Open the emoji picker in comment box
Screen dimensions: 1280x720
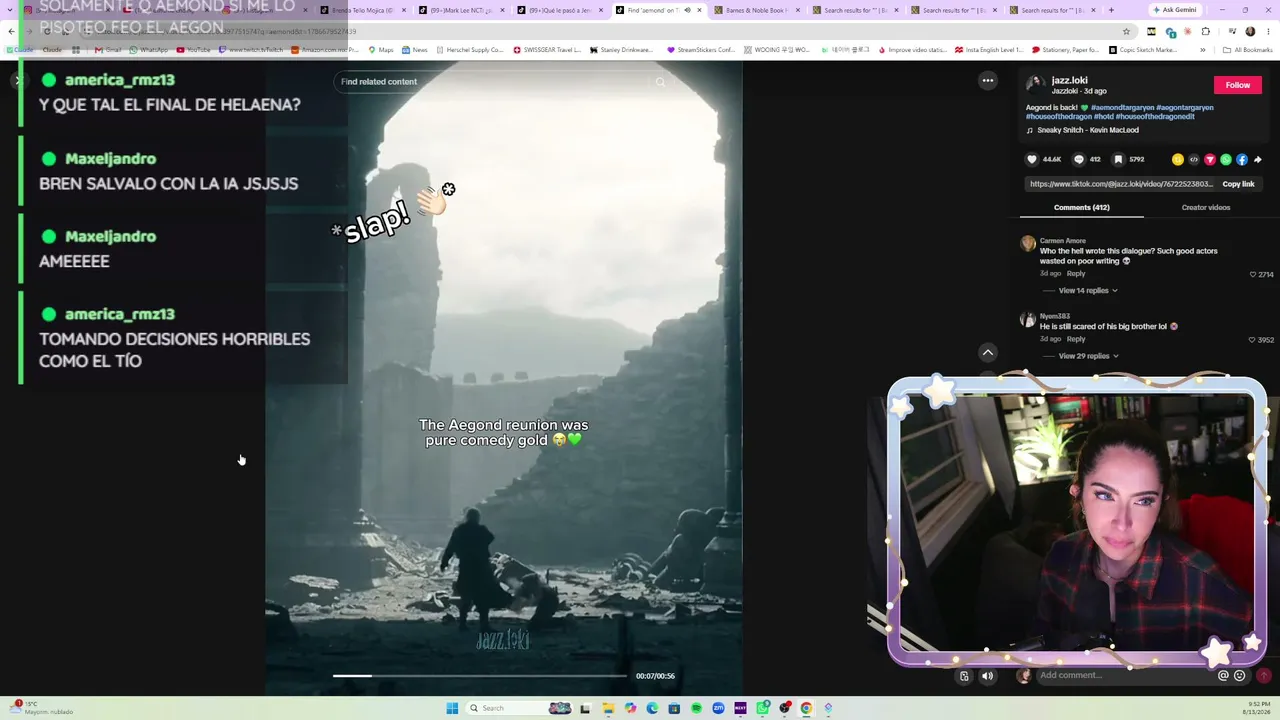[x=1240, y=675]
